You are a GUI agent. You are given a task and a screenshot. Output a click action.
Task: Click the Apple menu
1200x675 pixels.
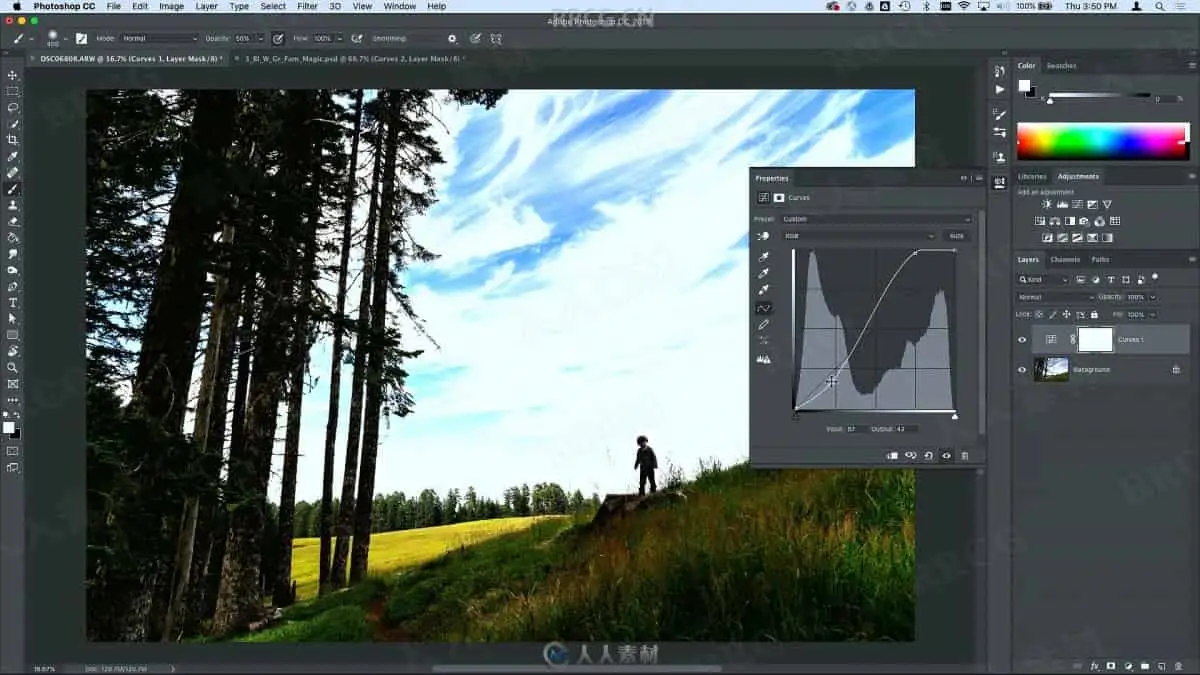17,6
